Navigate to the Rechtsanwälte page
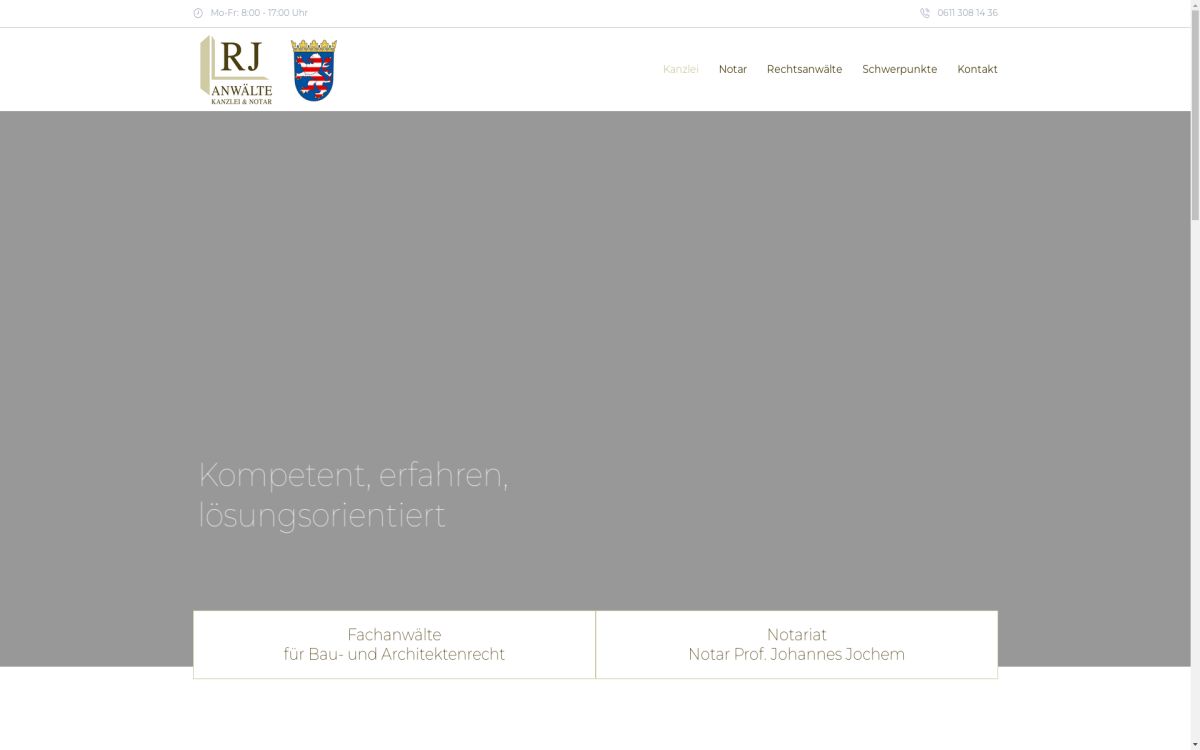1200x750 pixels. tap(805, 69)
